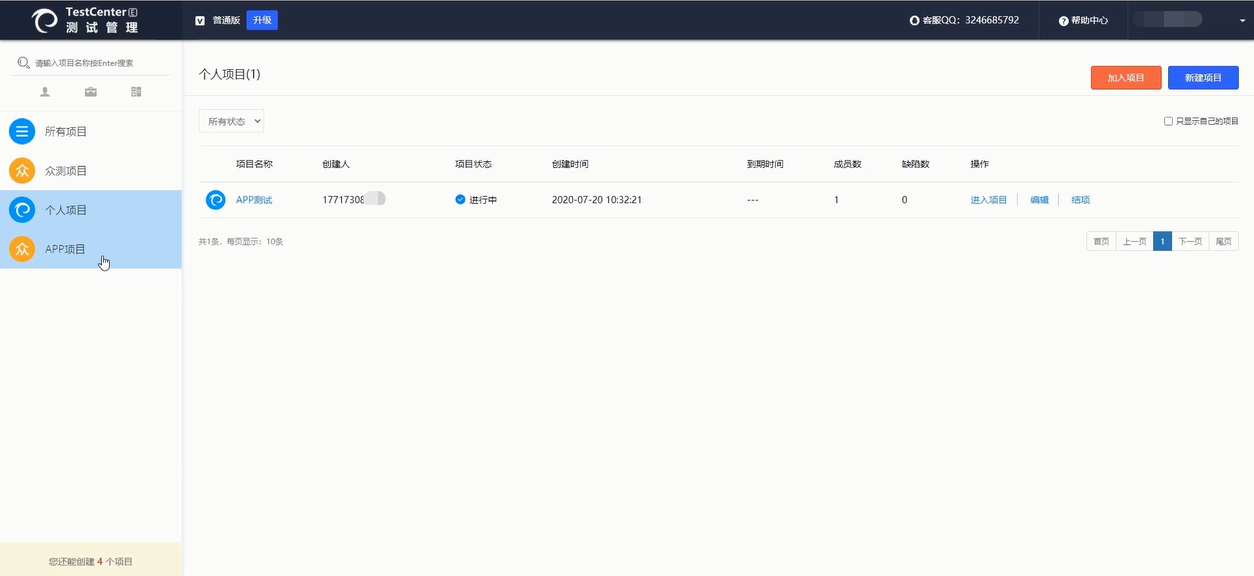Click the 客服QQ contact icon
This screenshot has height=576, width=1254.
[x=914, y=20]
